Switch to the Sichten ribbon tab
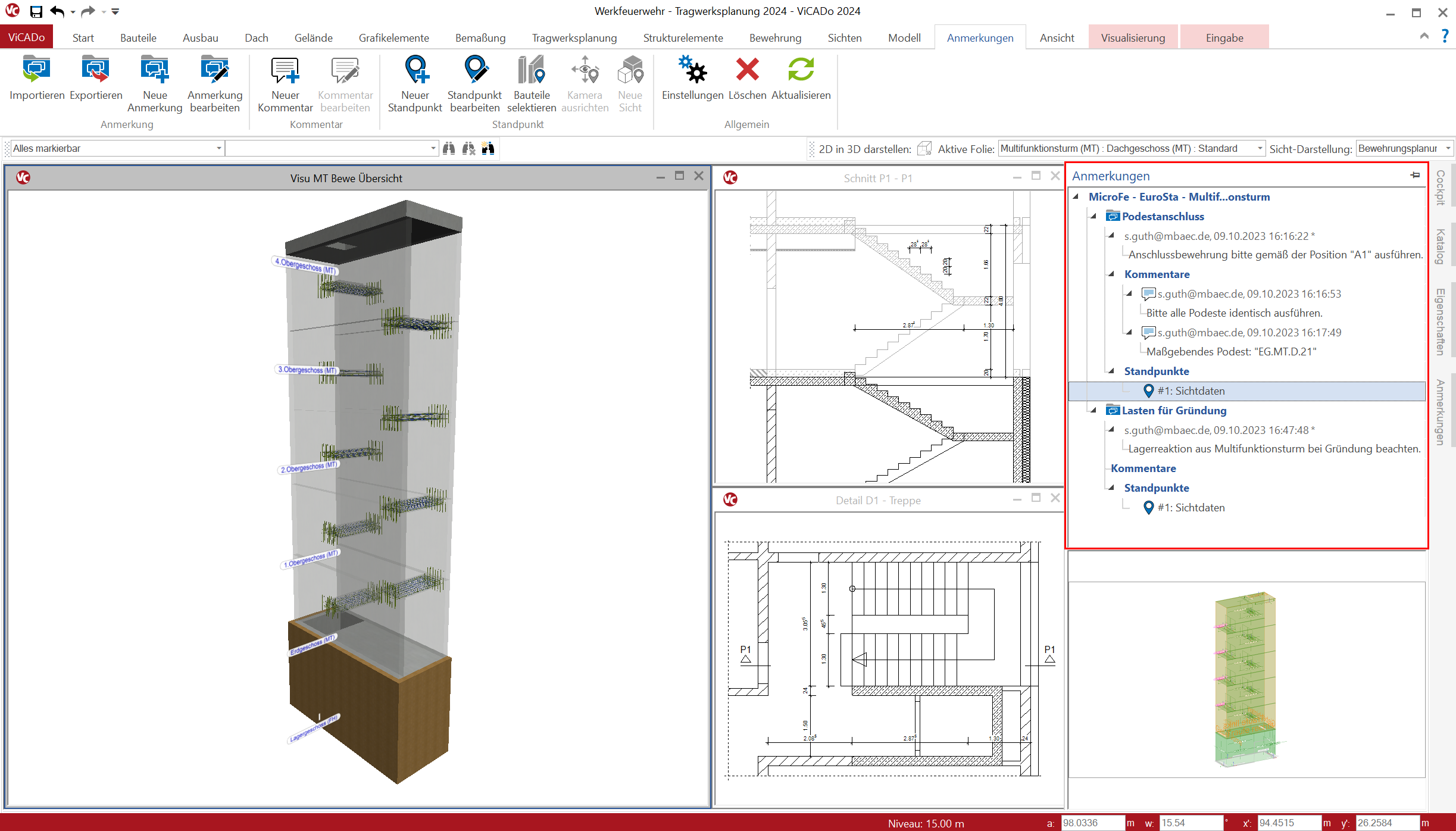Viewport: 1456px width, 831px height. coord(844,38)
